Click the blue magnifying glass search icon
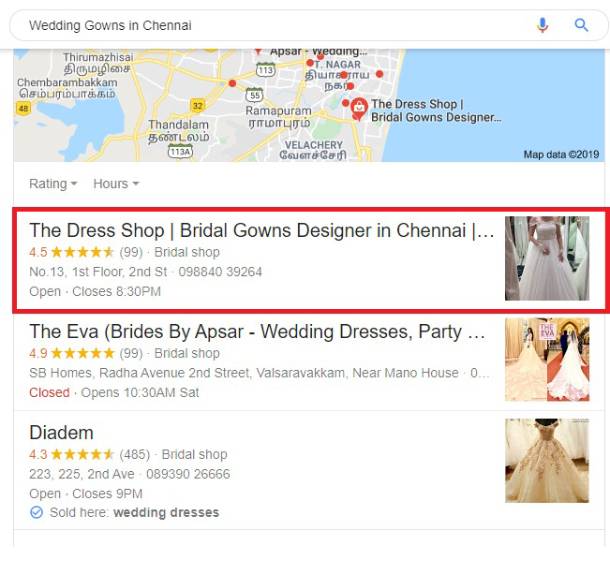This screenshot has width=610, height=570. tap(581, 25)
